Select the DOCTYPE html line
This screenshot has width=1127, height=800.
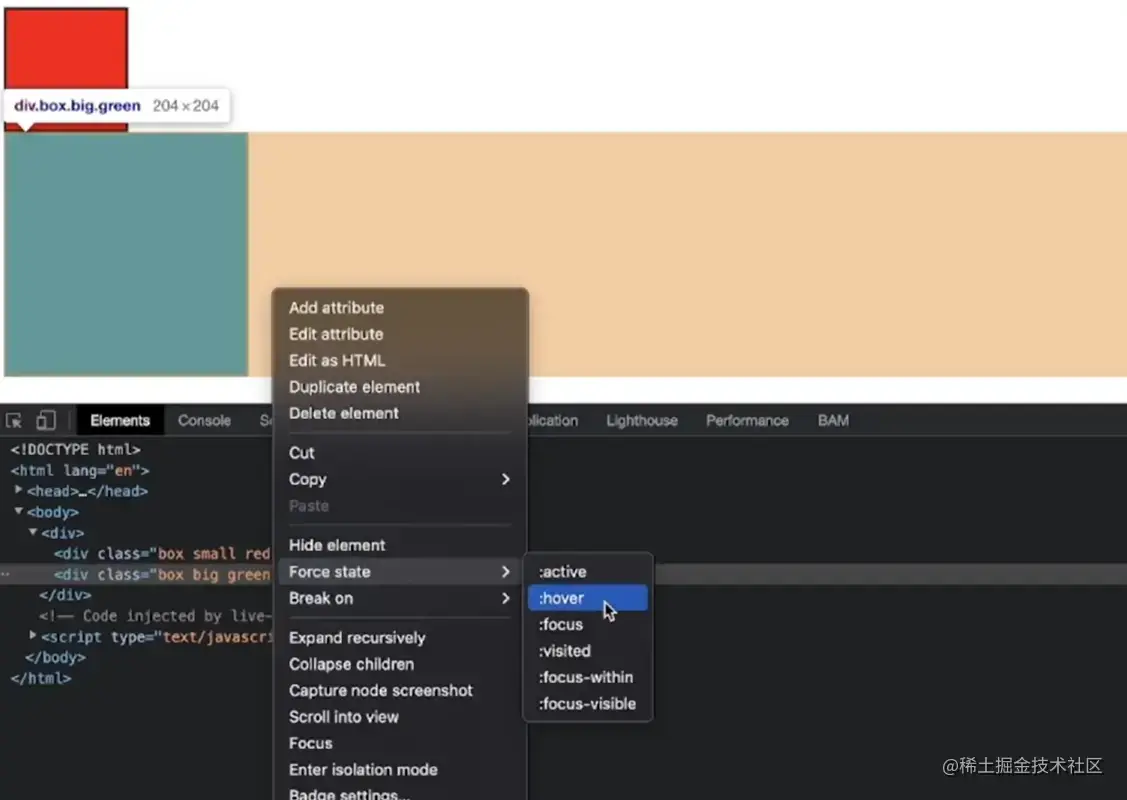(x=75, y=450)
